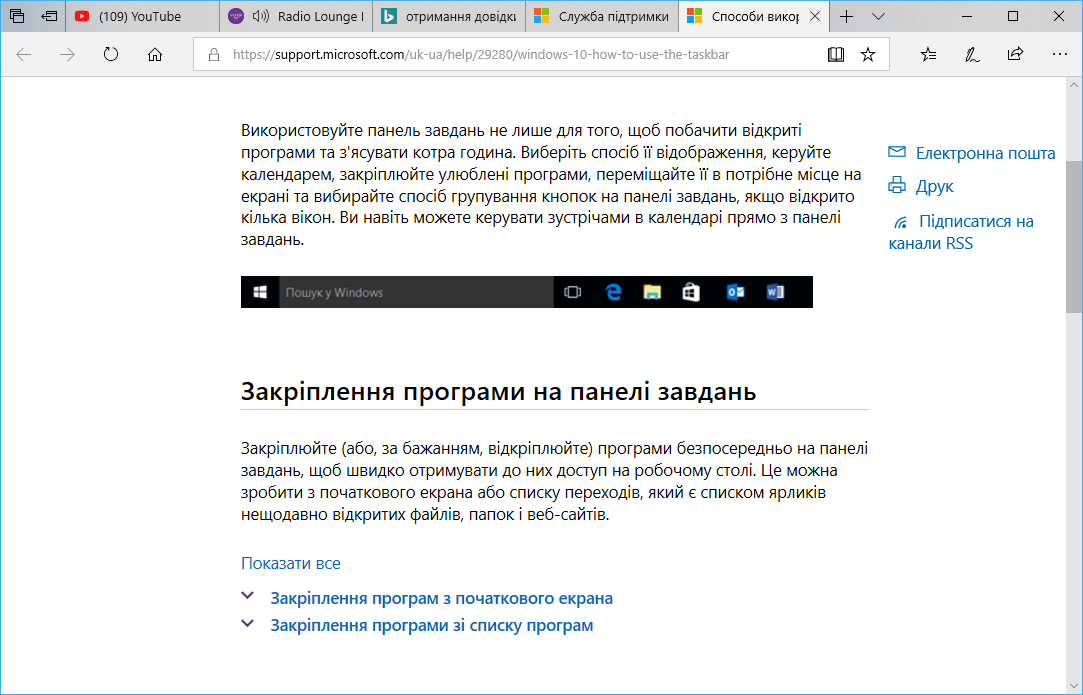1083x695 pixels.
Task: Click the Друк print link
Action: [x=935, y=187]
